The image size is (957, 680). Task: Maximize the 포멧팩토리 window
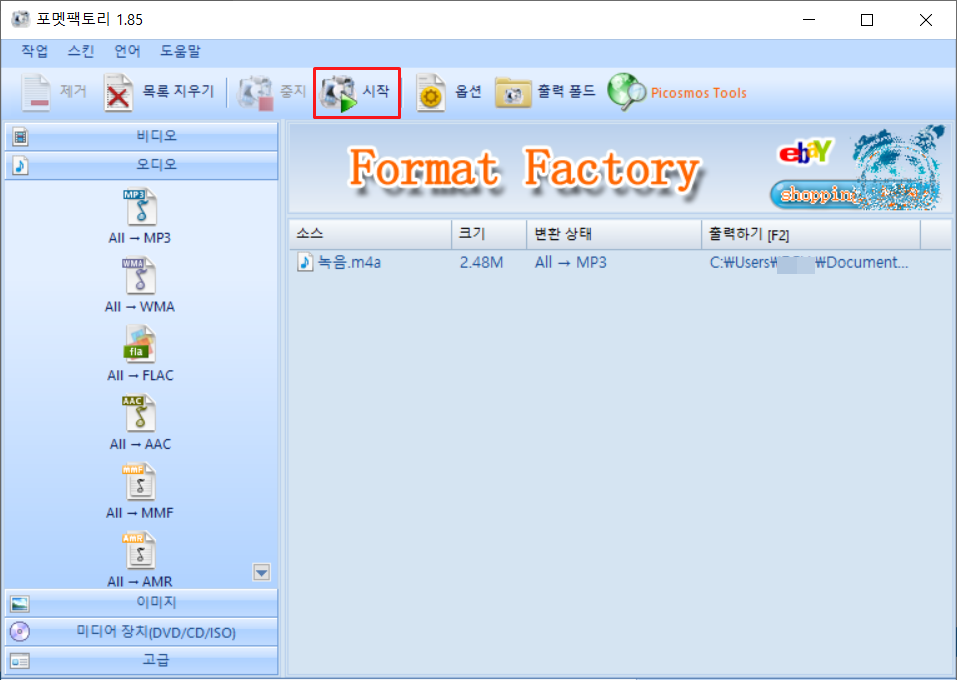pyautogui.click(x=867, y=20)
